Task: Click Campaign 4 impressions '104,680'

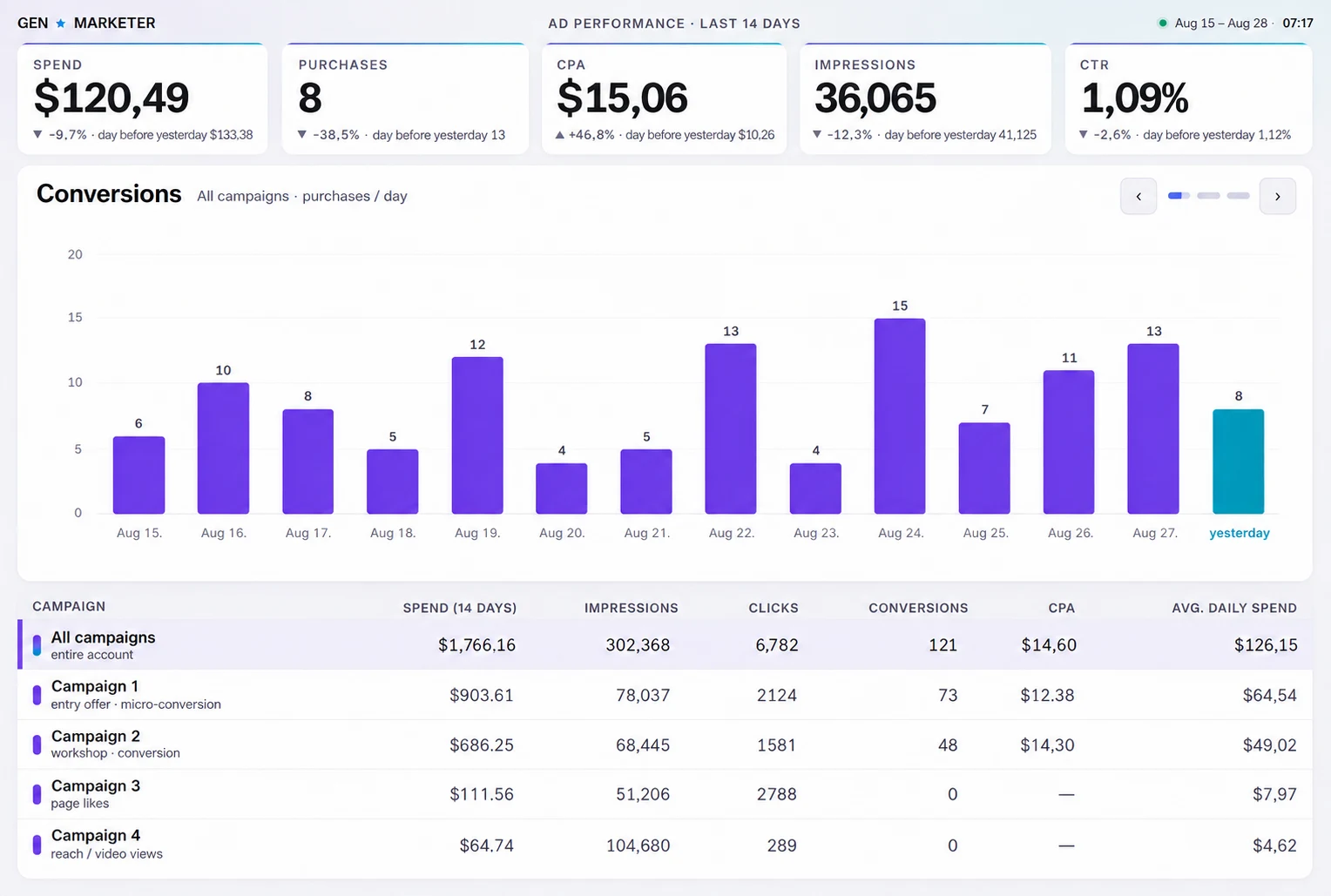Action: [x=638, y=845]
